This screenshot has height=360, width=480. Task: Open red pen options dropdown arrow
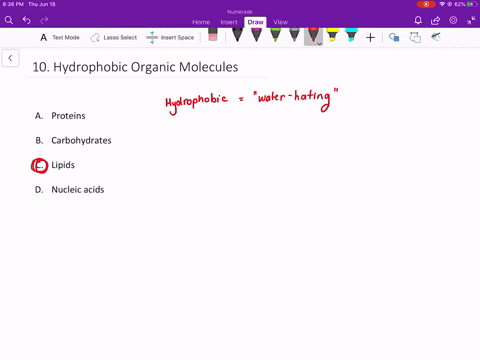pyautogui.click(x=319, y=44)
